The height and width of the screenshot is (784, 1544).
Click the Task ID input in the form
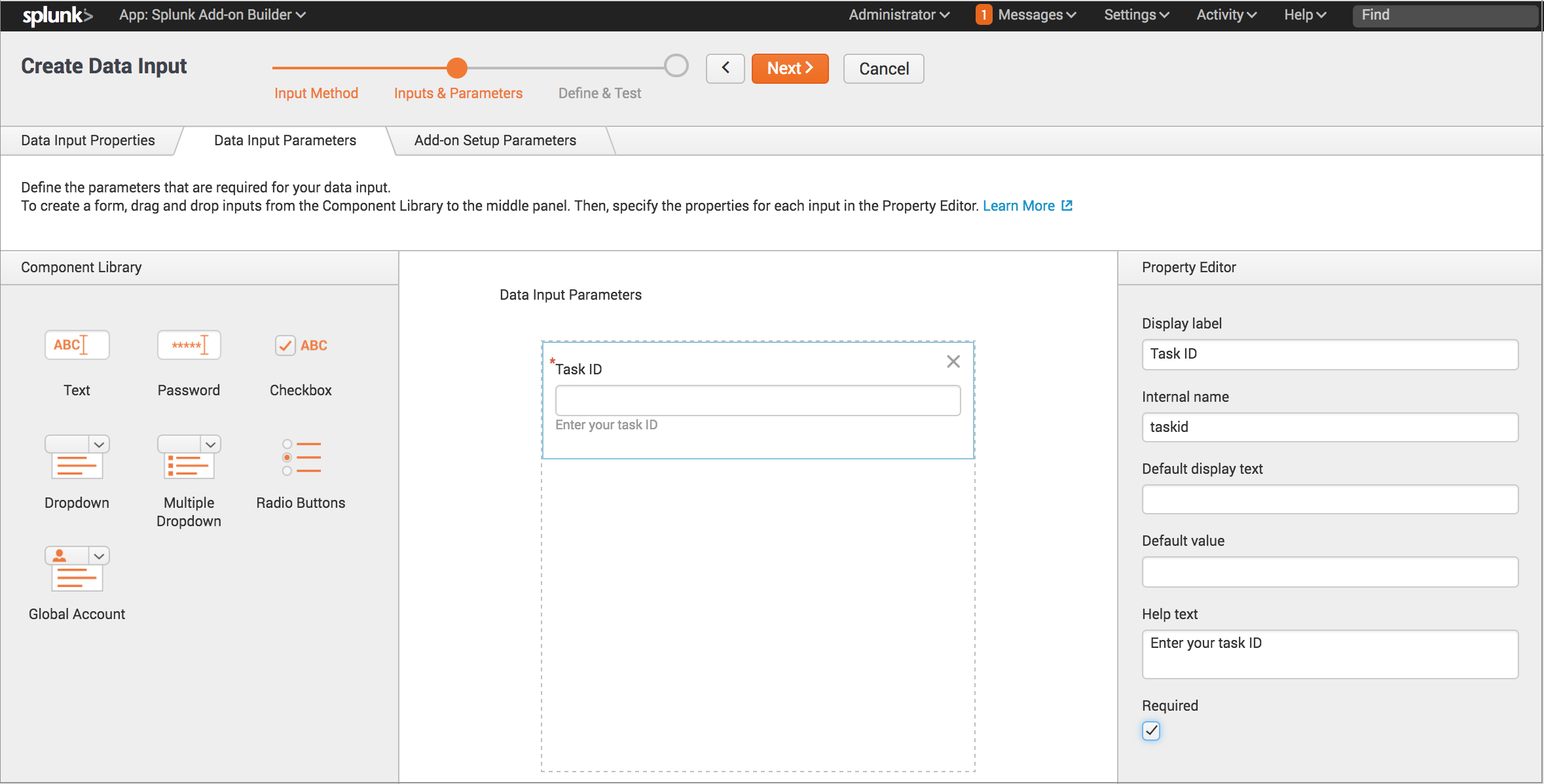pos(758,400)
